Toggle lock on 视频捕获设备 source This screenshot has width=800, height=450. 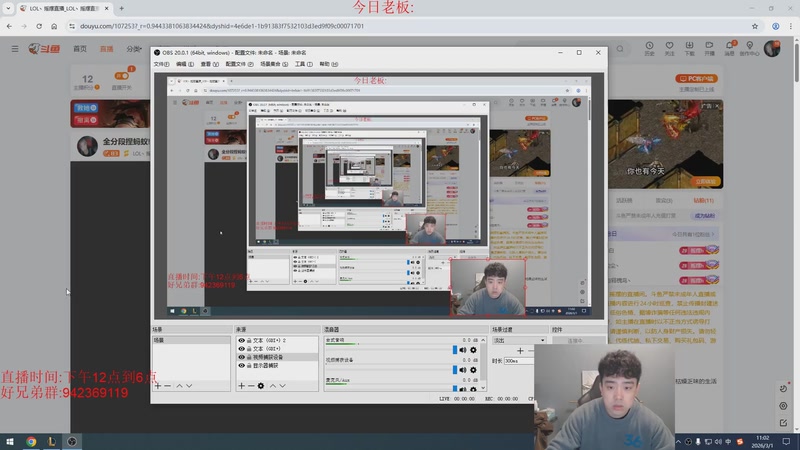click(x=249, y=357)
